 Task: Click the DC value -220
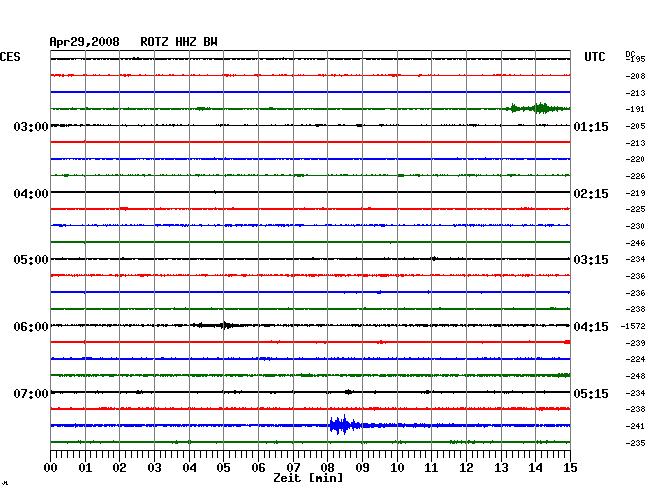click(x=635, y=159)
